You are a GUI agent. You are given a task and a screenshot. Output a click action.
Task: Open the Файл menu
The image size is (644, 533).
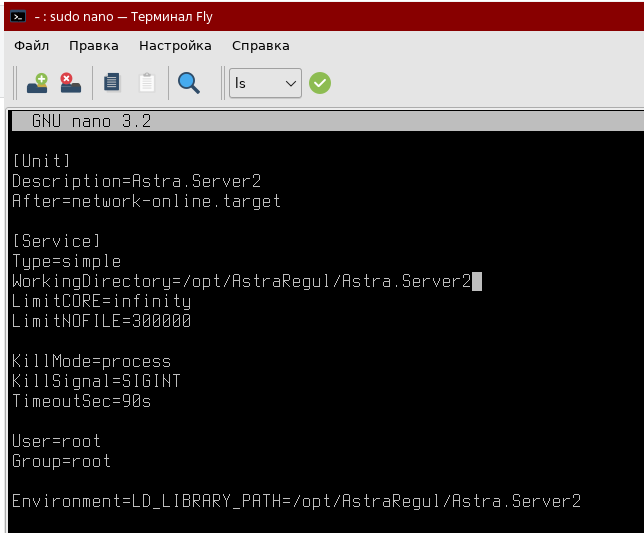[32, 45]
